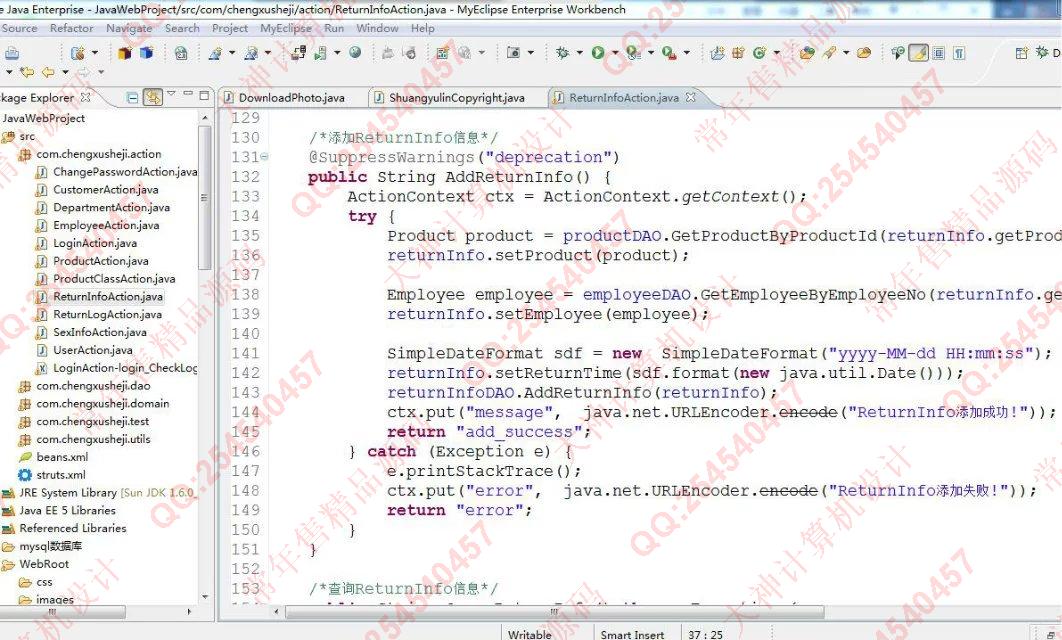Click the Last Edit Location arrow icon
Image resolution: width=1062 pixels, height=640 pixels.
27,71
